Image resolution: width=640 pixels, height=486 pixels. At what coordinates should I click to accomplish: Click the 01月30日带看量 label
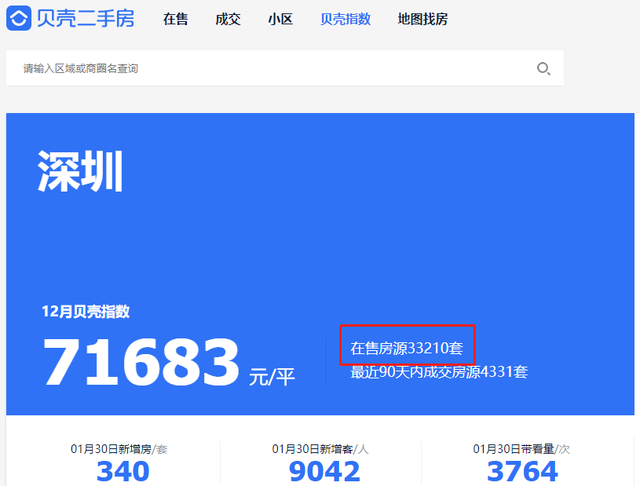(x=522, y=449)
